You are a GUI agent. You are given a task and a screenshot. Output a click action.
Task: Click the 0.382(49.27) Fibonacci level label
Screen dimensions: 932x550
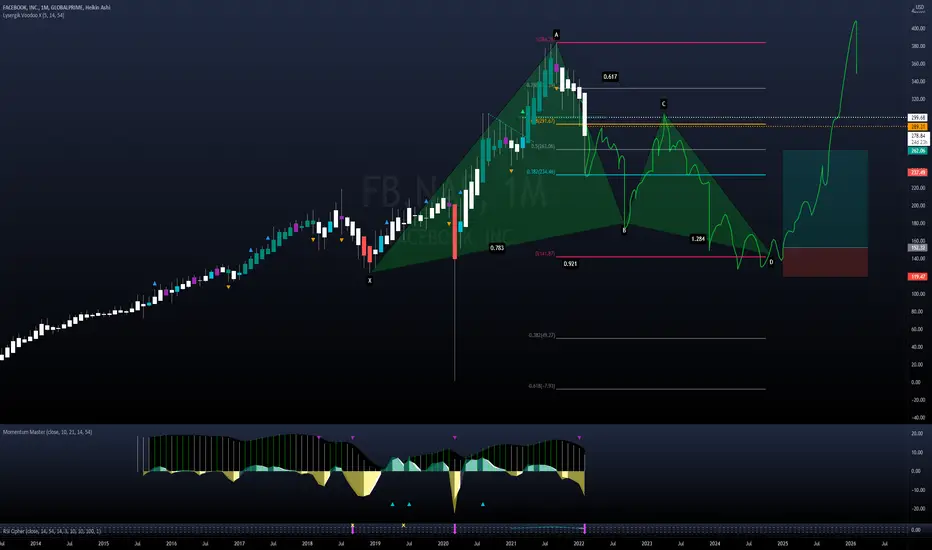point(541,335)
